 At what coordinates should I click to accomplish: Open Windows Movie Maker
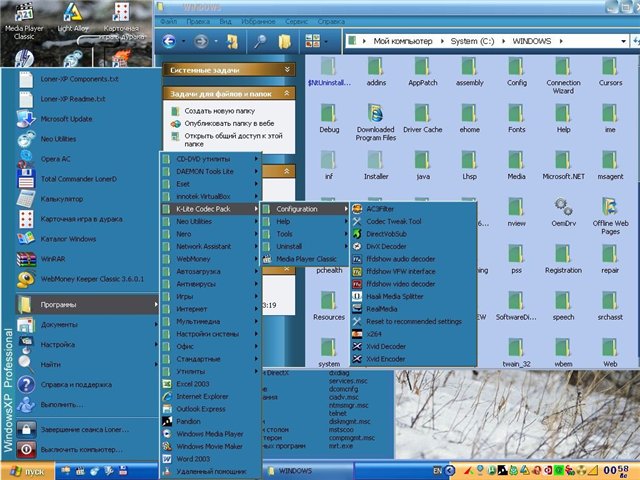tap(210, 447)
